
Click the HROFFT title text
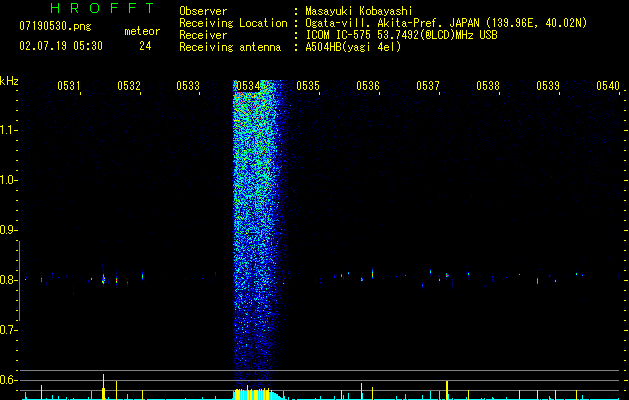(103, 8)
